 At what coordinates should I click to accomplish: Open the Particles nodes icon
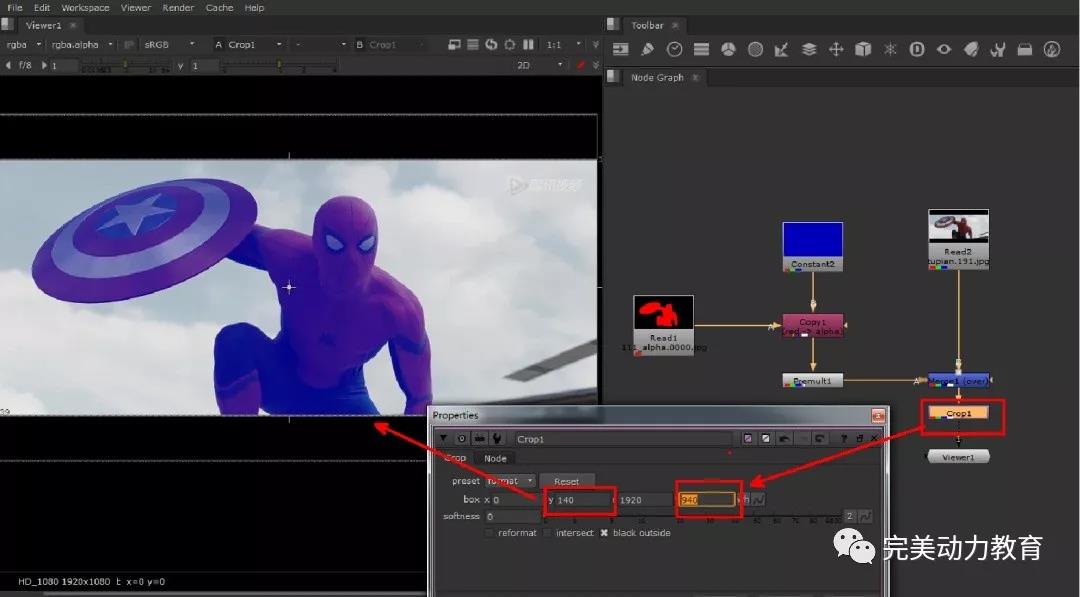[x=890, y=49]
